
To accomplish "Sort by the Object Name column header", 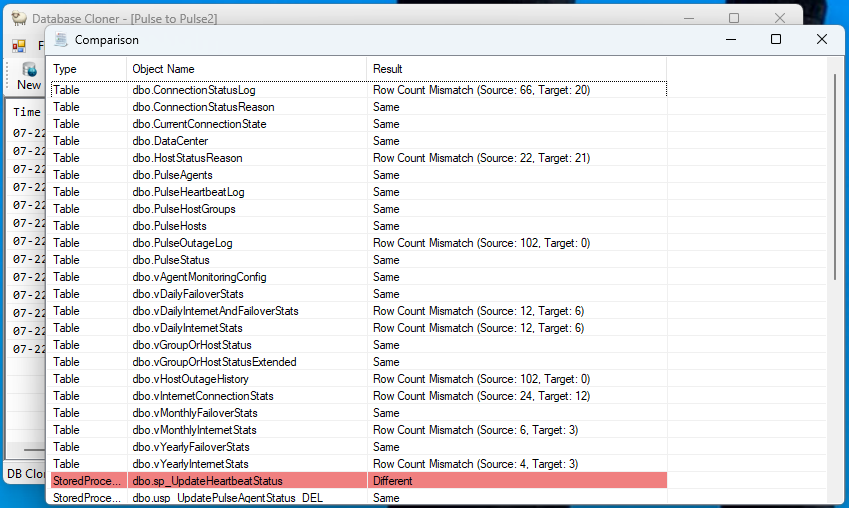I will tap(246, 69).
